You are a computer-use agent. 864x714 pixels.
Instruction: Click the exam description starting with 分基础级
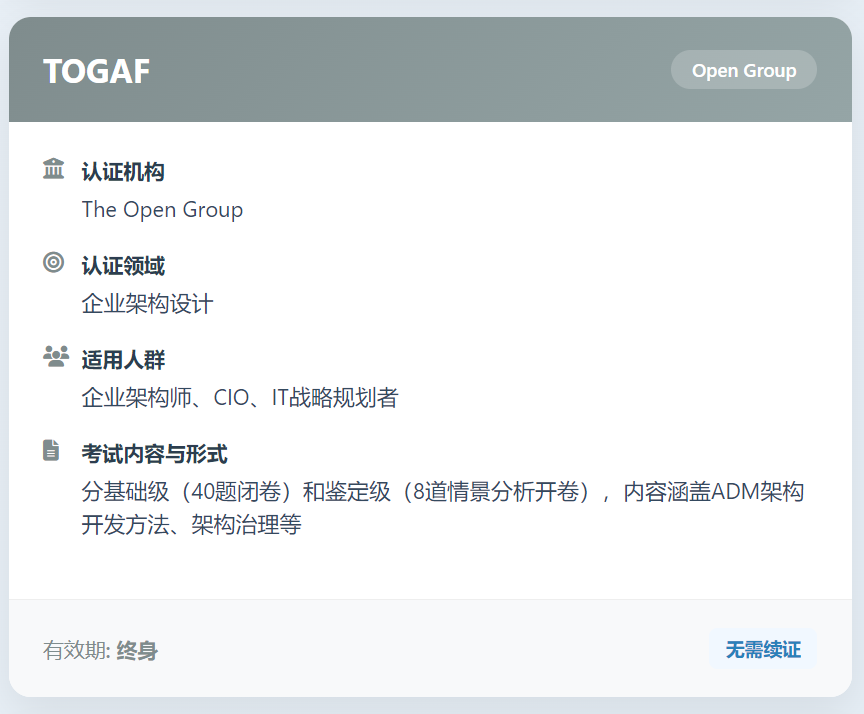pyautogui.click(x=443, y=492)
